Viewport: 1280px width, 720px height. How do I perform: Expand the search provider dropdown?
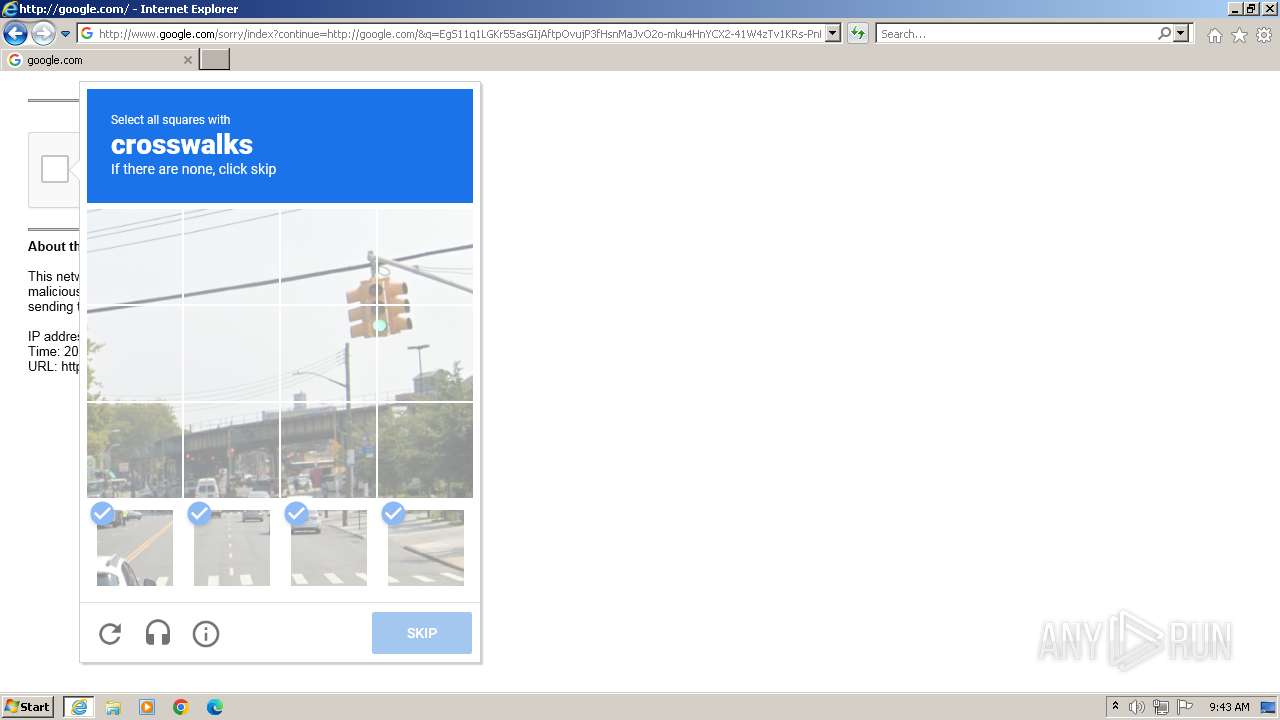coord(1181,33)
